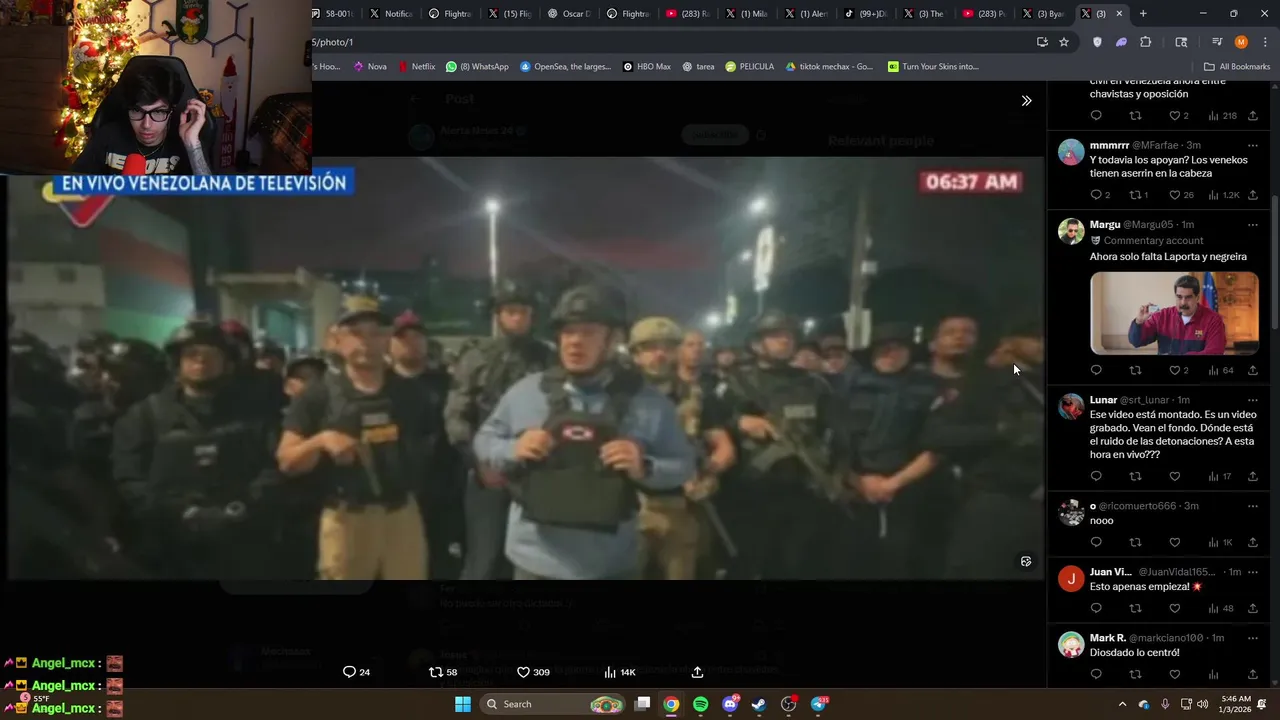1280x720 pixels.
Task: Switch to the Oscar D tab
Action: pos(569,13)
